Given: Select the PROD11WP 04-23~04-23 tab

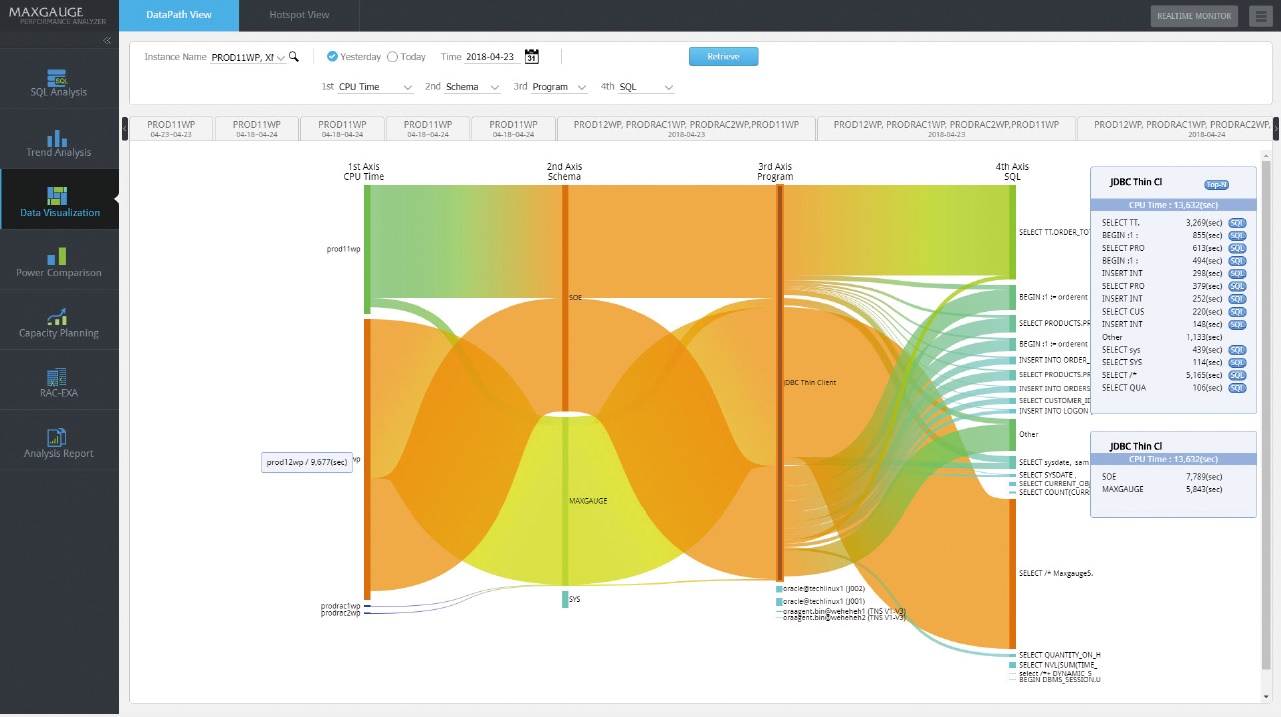Looking at the screenshot, I should (170, 128).
